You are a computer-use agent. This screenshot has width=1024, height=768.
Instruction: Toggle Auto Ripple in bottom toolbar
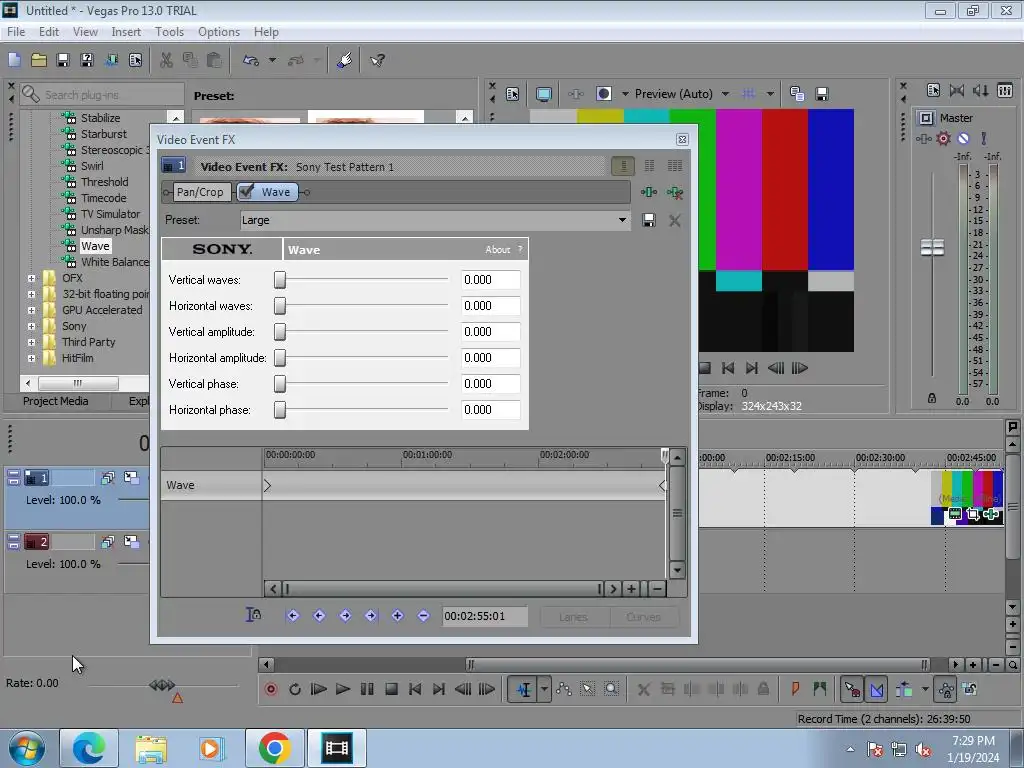[904, 689]
